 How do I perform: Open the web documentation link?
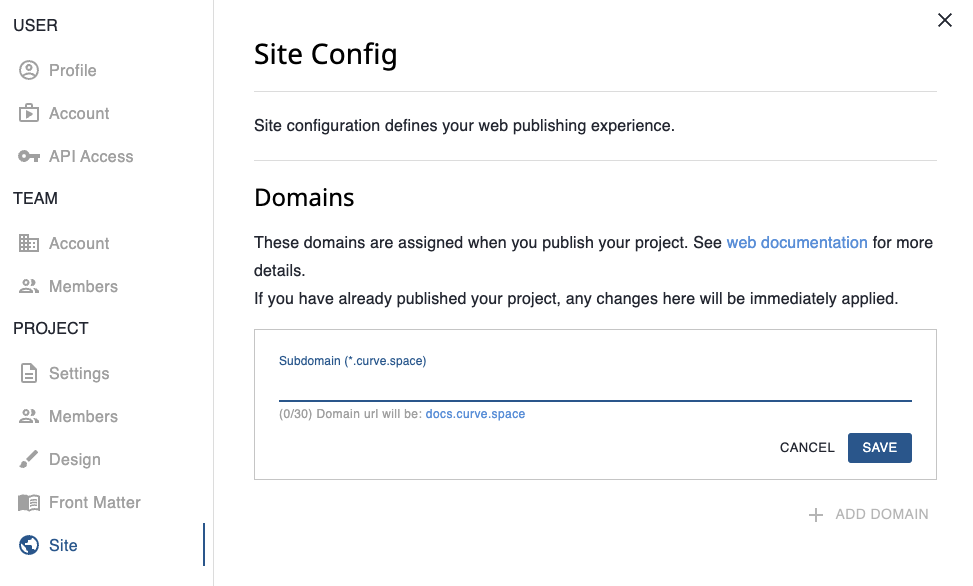[797, 242]
